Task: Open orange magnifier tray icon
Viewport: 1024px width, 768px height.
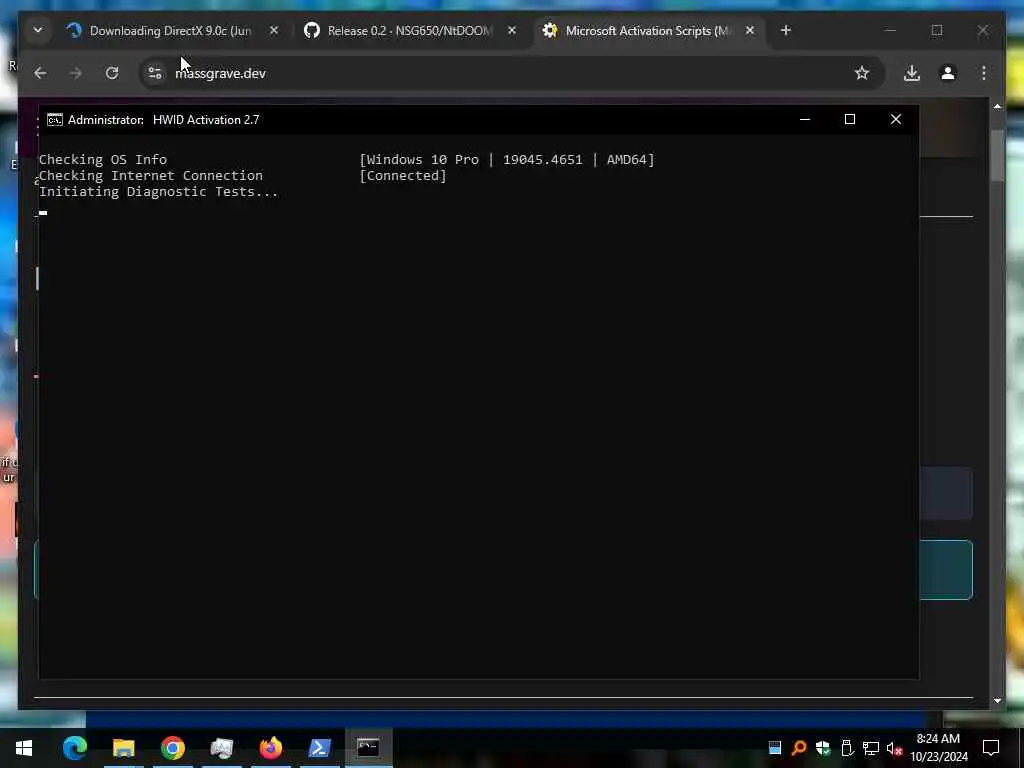Action: coord(799,748)
